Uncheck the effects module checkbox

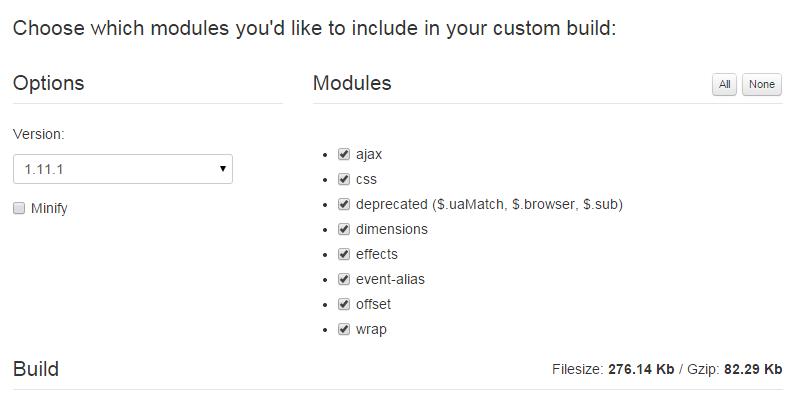pos(344,254)
